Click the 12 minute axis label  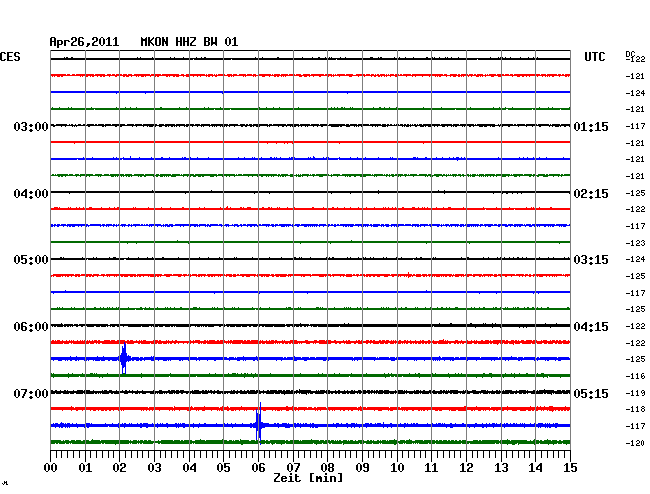click(x=466, y=467)
